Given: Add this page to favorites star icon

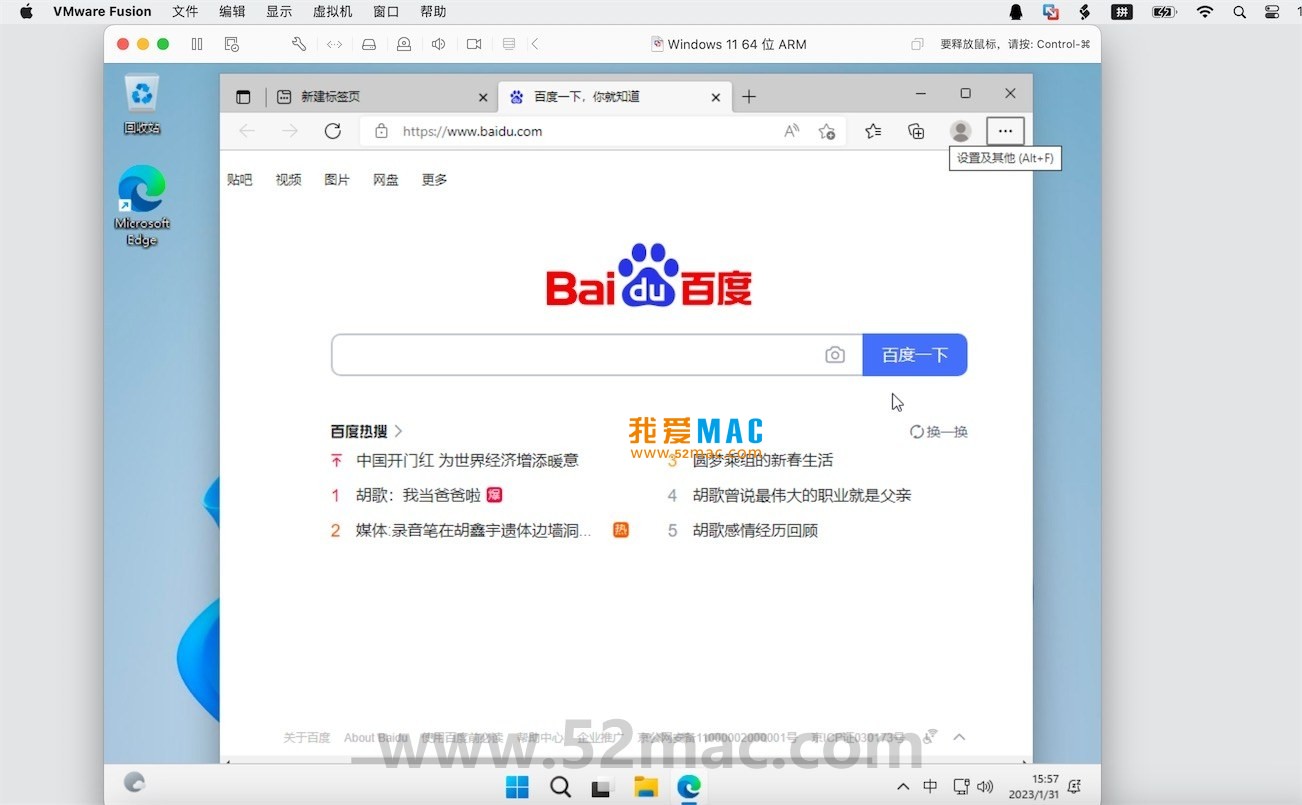Looking at the screenshot, I should [826, 131].
